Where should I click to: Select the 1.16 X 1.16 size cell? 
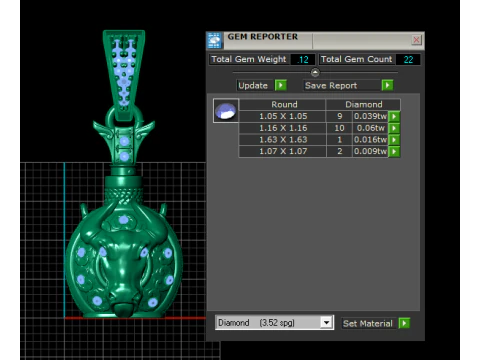click(x=282, y=128)
